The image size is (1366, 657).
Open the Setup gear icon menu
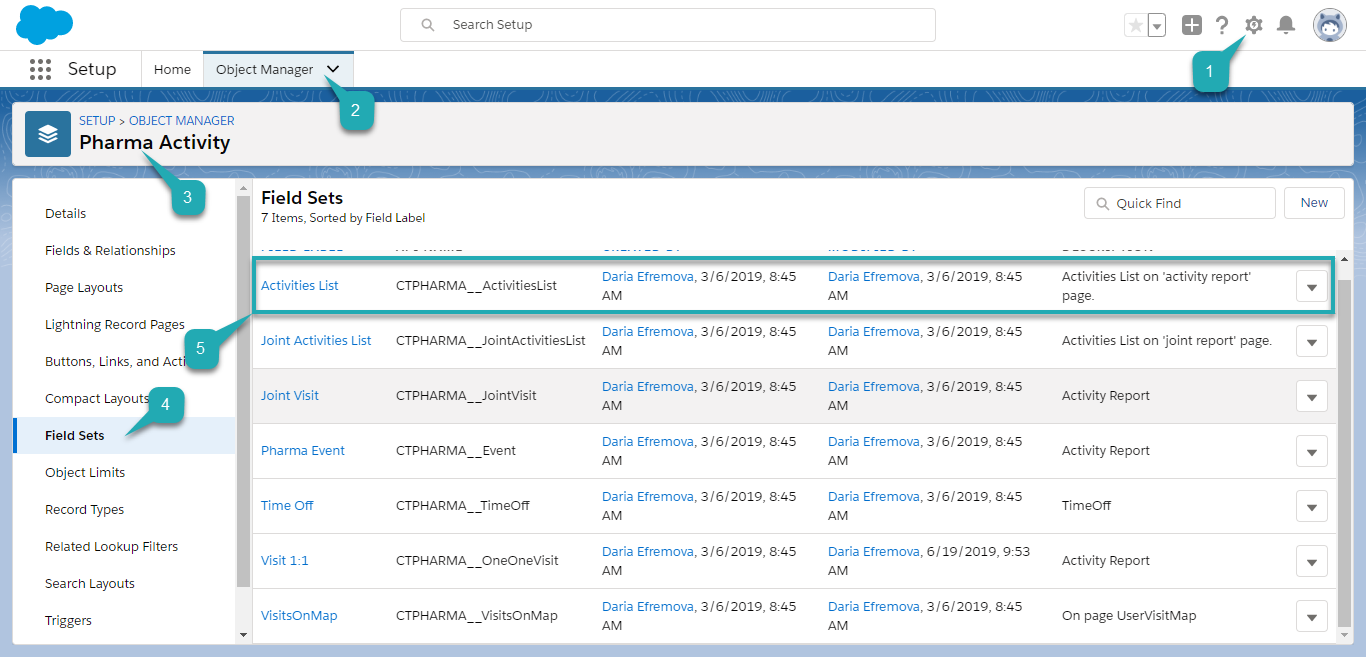tap(1253, 25)
